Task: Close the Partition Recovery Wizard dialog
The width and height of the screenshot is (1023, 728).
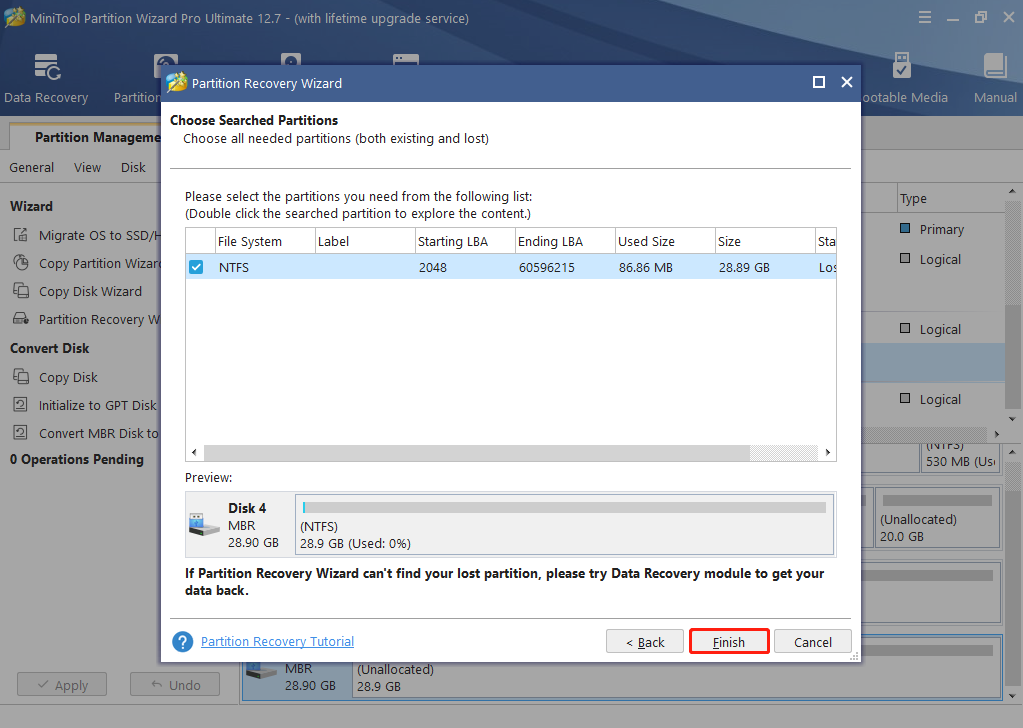Action: pos(847,82)
